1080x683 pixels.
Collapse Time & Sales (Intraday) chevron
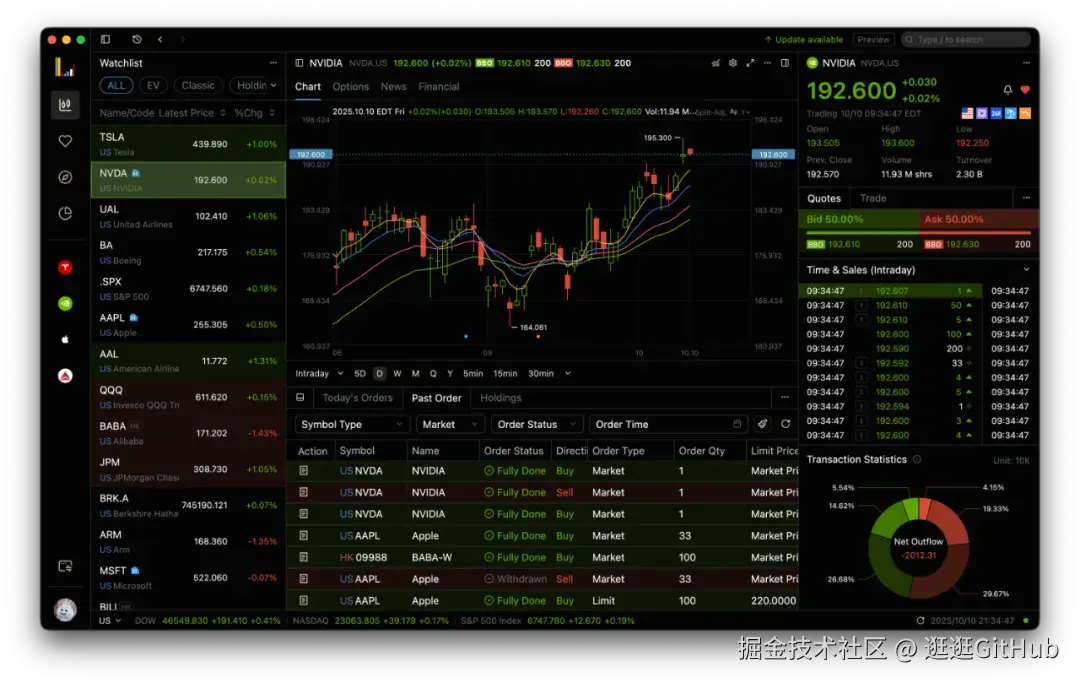pyautogui.click(x=1026, y=270)
